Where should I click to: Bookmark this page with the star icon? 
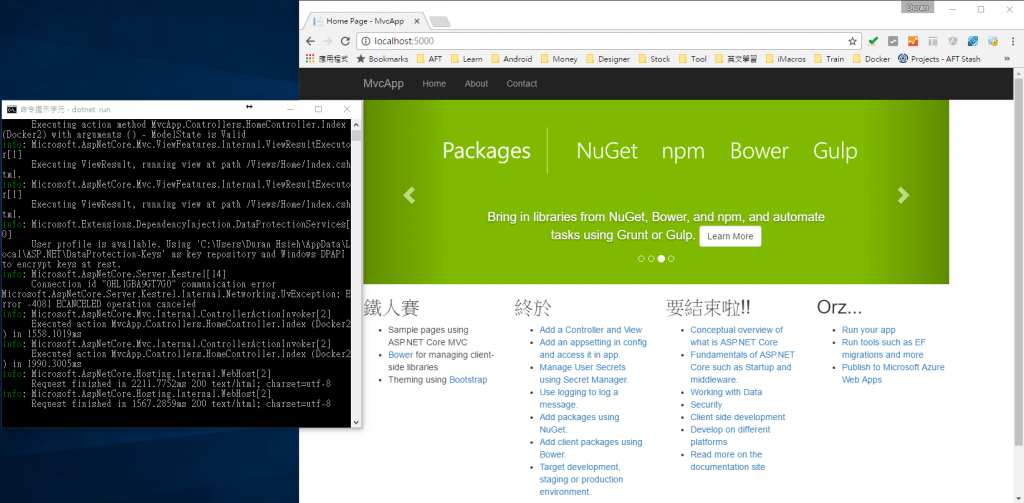[852, 41]
